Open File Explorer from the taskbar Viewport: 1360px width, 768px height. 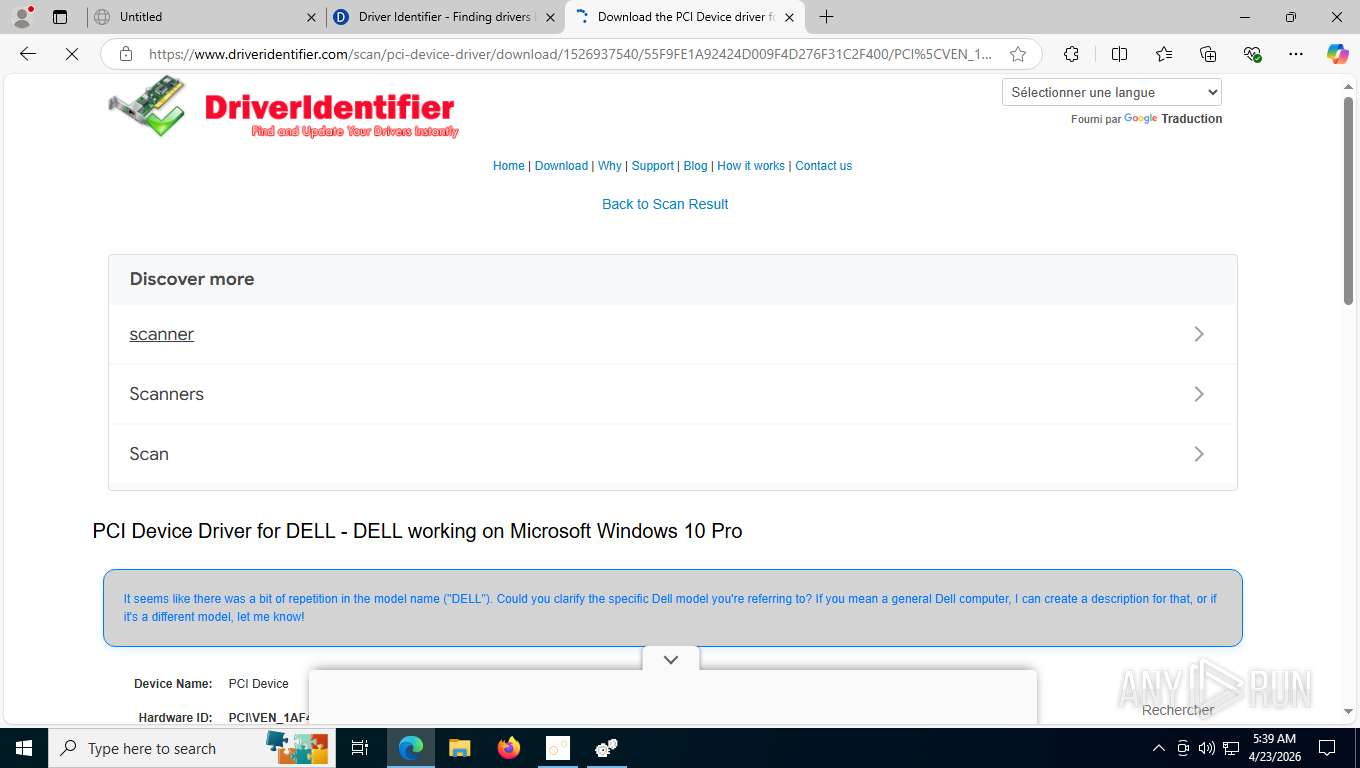tap(459, 748)
